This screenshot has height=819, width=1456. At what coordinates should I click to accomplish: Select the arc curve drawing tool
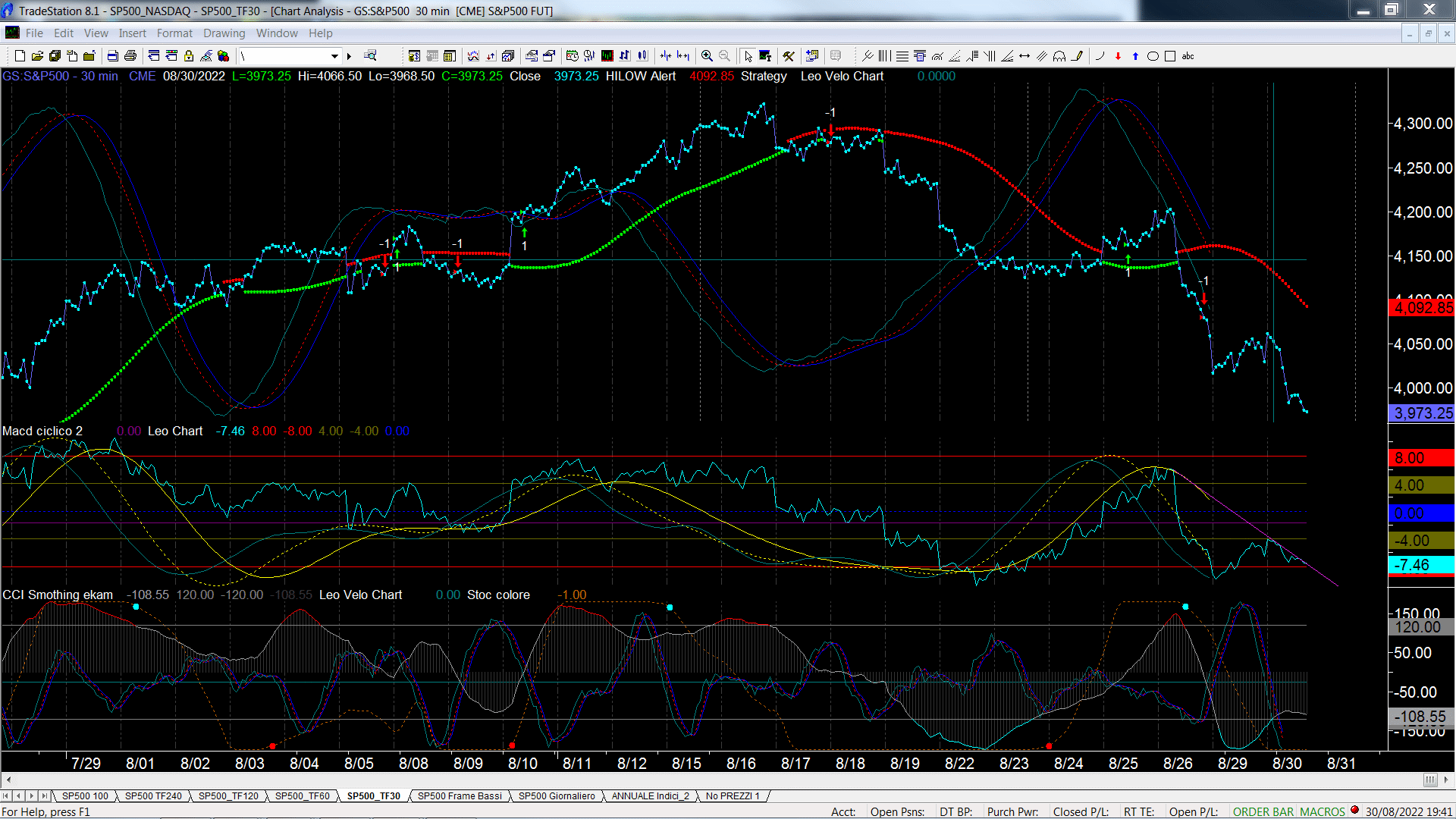(1100, 56)
